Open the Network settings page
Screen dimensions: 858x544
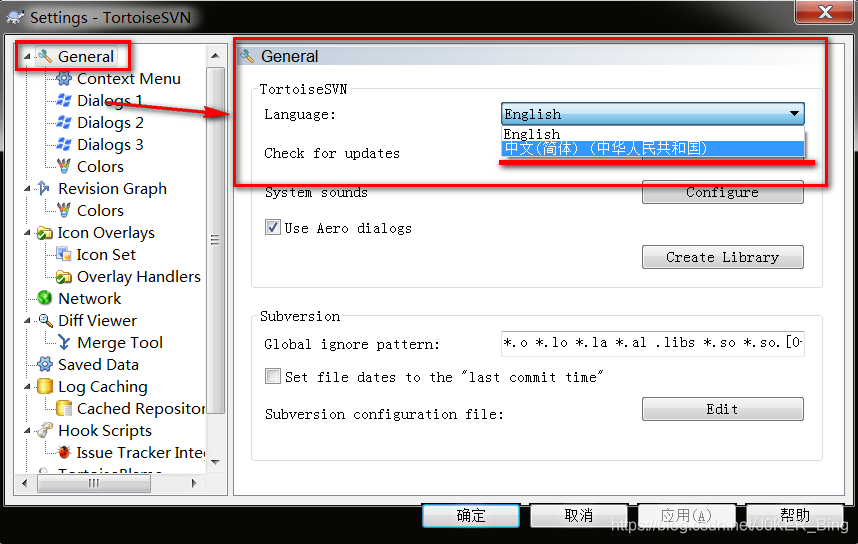(x=90, y=298)
